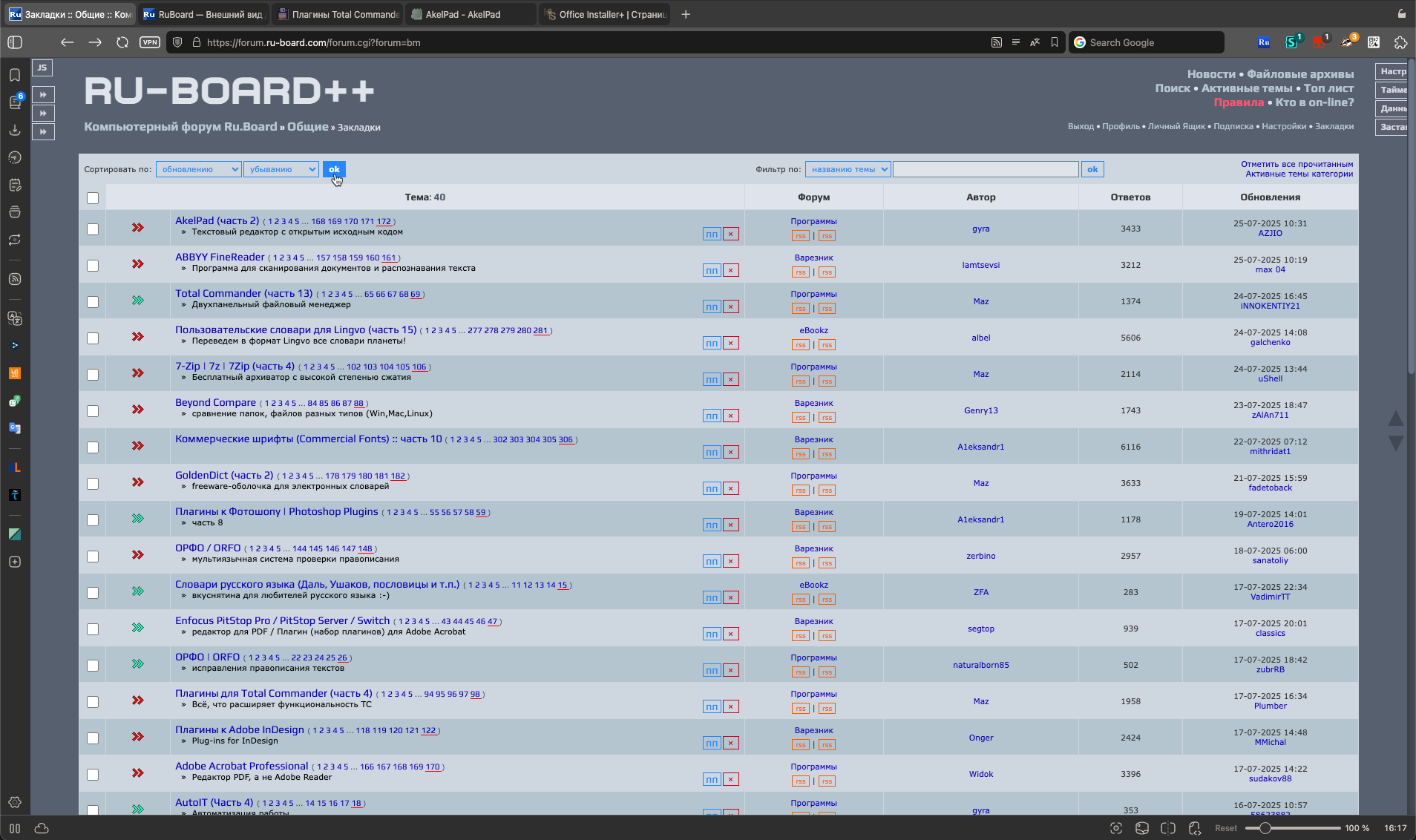
Task: Open the Notes panel in sidebar
Action: (15, 185)
